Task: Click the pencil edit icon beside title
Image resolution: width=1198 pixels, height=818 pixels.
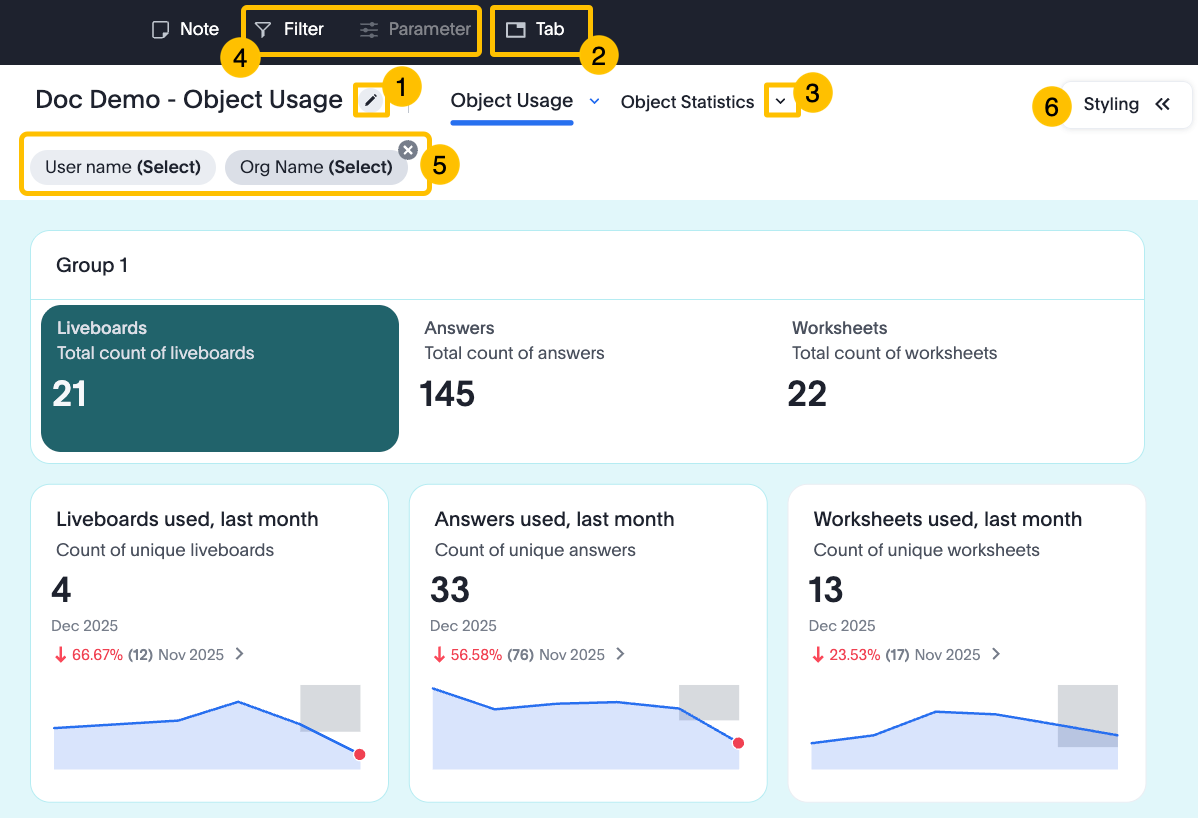Action: pos(371,100)
